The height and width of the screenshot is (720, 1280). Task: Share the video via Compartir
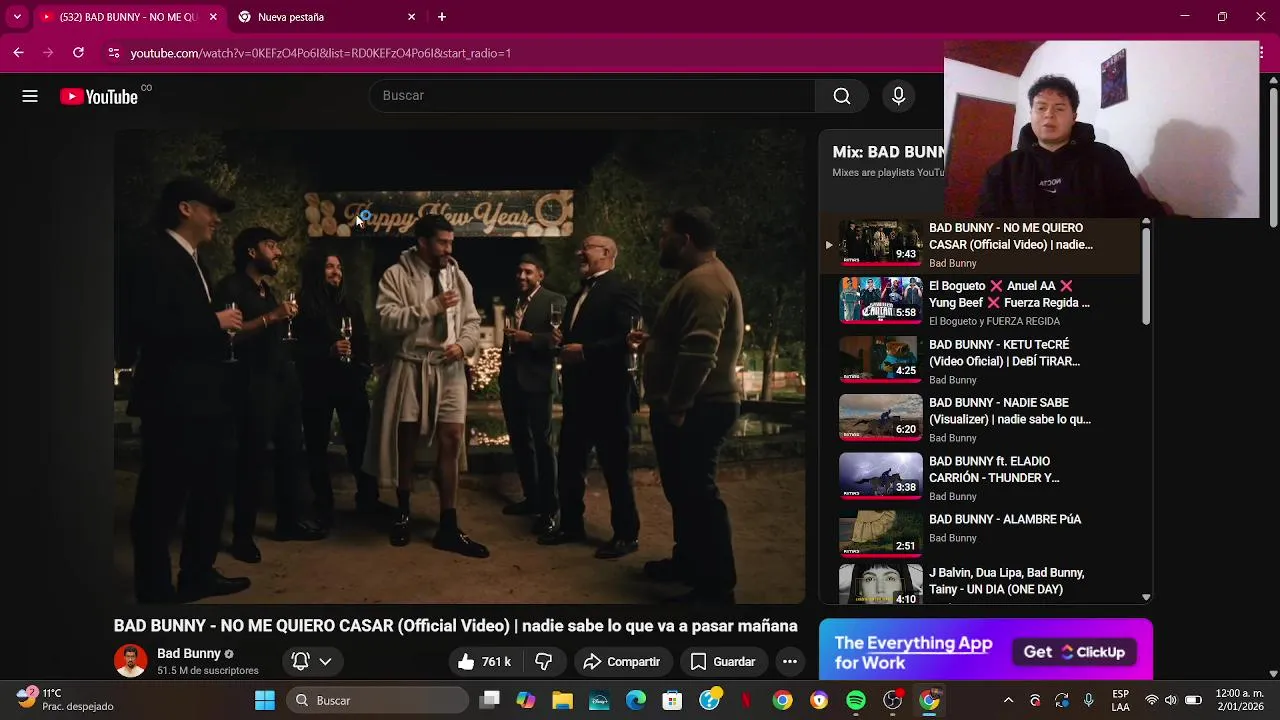[x=621, y=662]
